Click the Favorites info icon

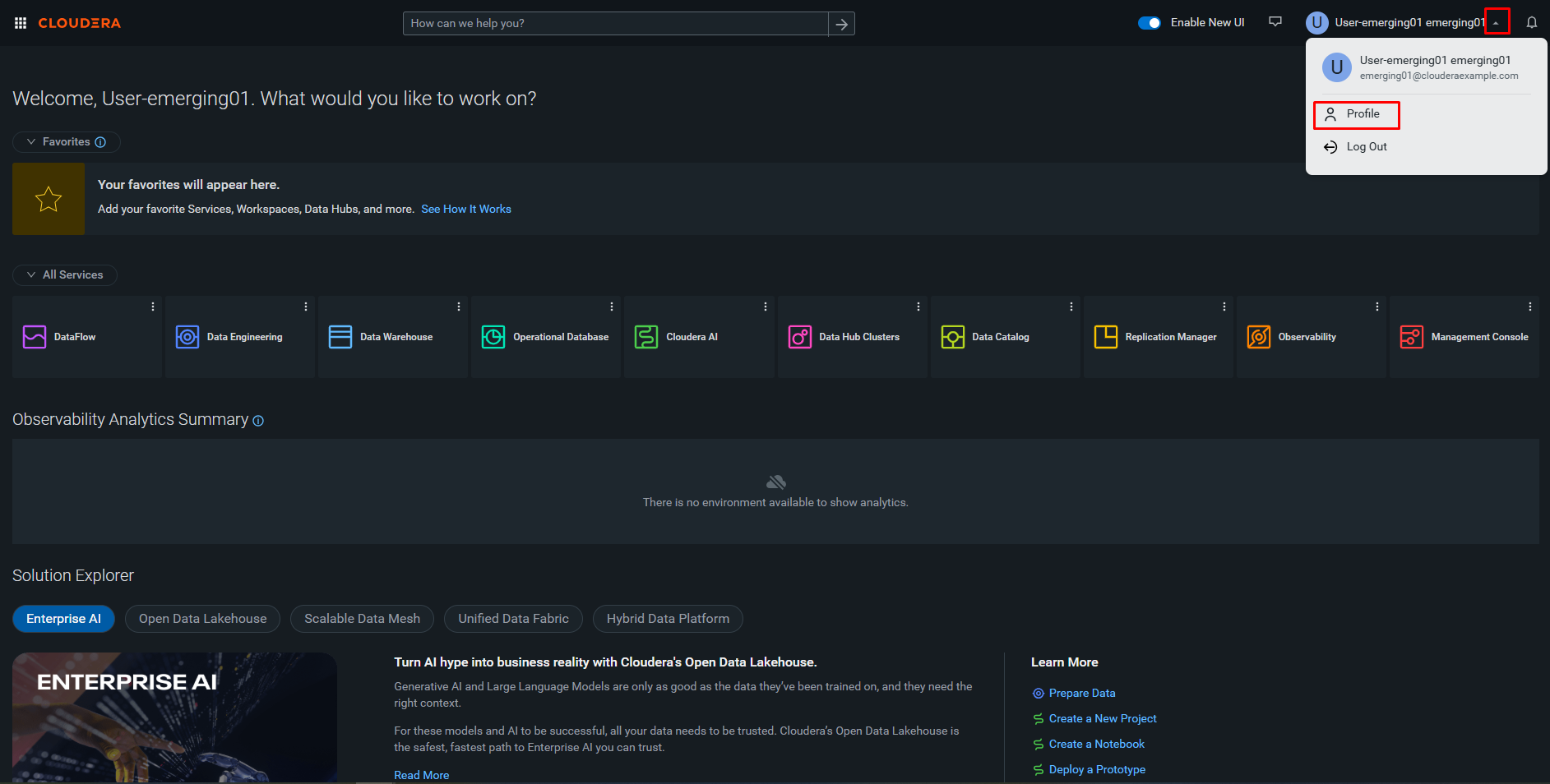point(100,142)
